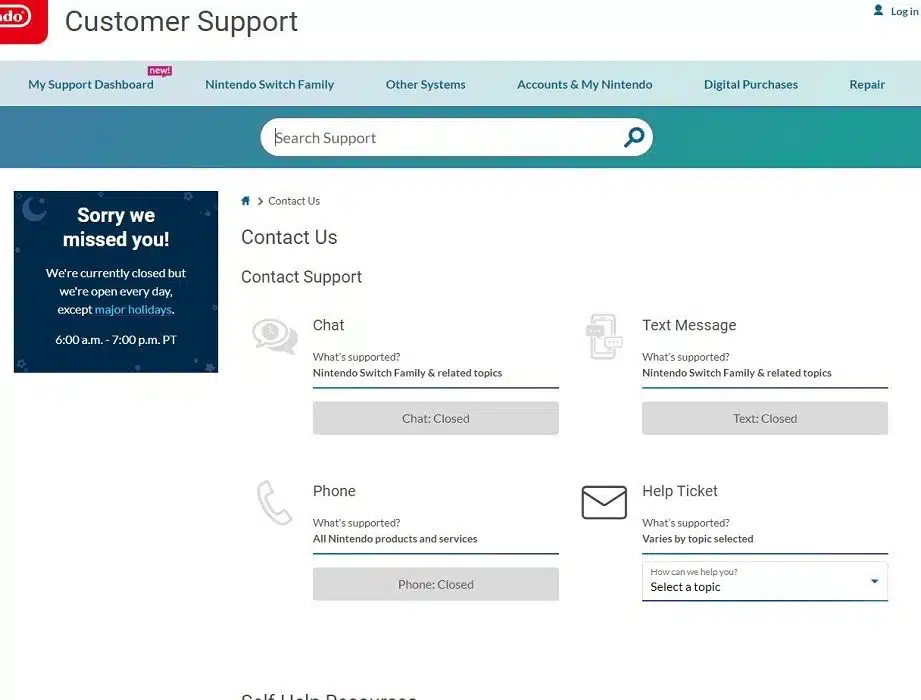Screen dimensions: 921x700
Task: Open My Support Dashboard tab
Action: [x=91, y=85]
